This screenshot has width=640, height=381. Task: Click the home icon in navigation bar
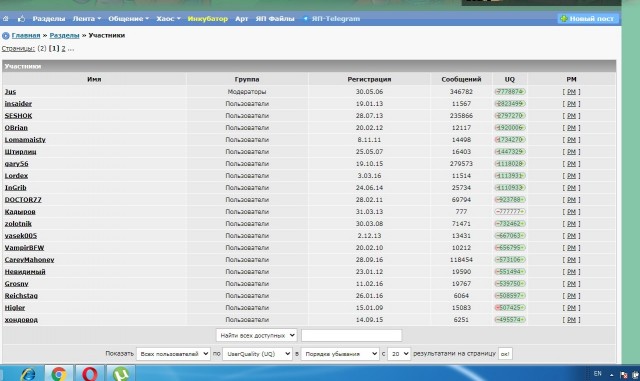(x=6, y=19)
